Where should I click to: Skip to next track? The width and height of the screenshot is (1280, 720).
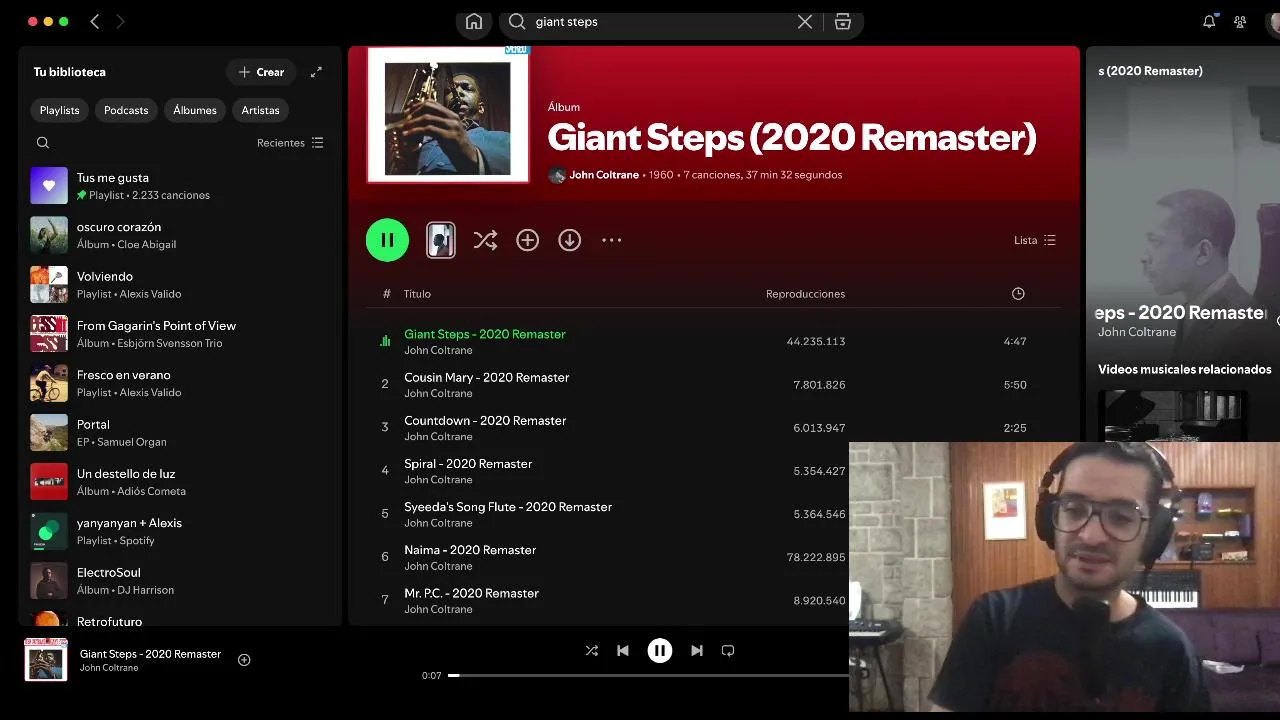click(x=697, y=650)
